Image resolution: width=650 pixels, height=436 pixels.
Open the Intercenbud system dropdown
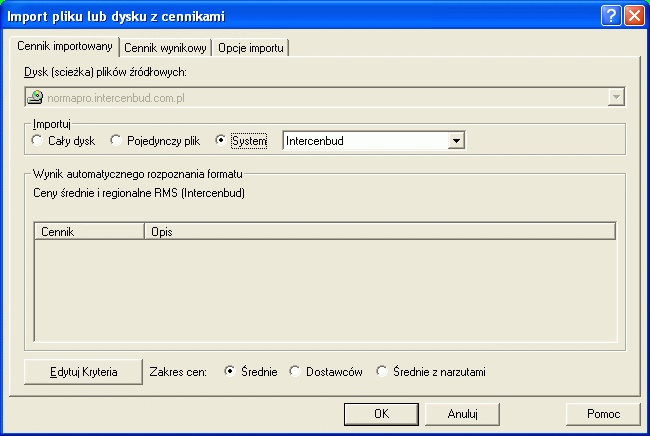tap(457, 141)
